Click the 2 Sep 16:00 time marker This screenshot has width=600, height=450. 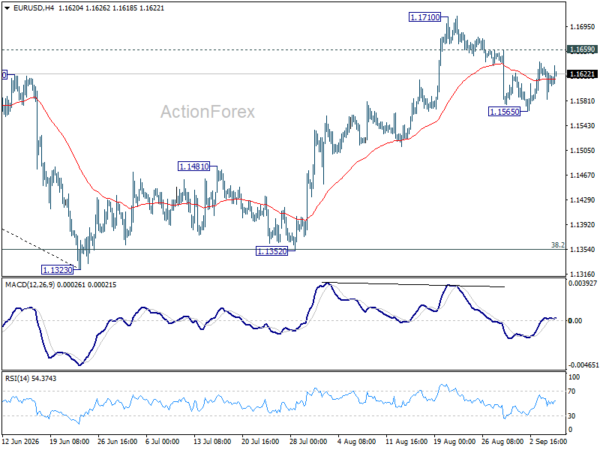[549, 442]
